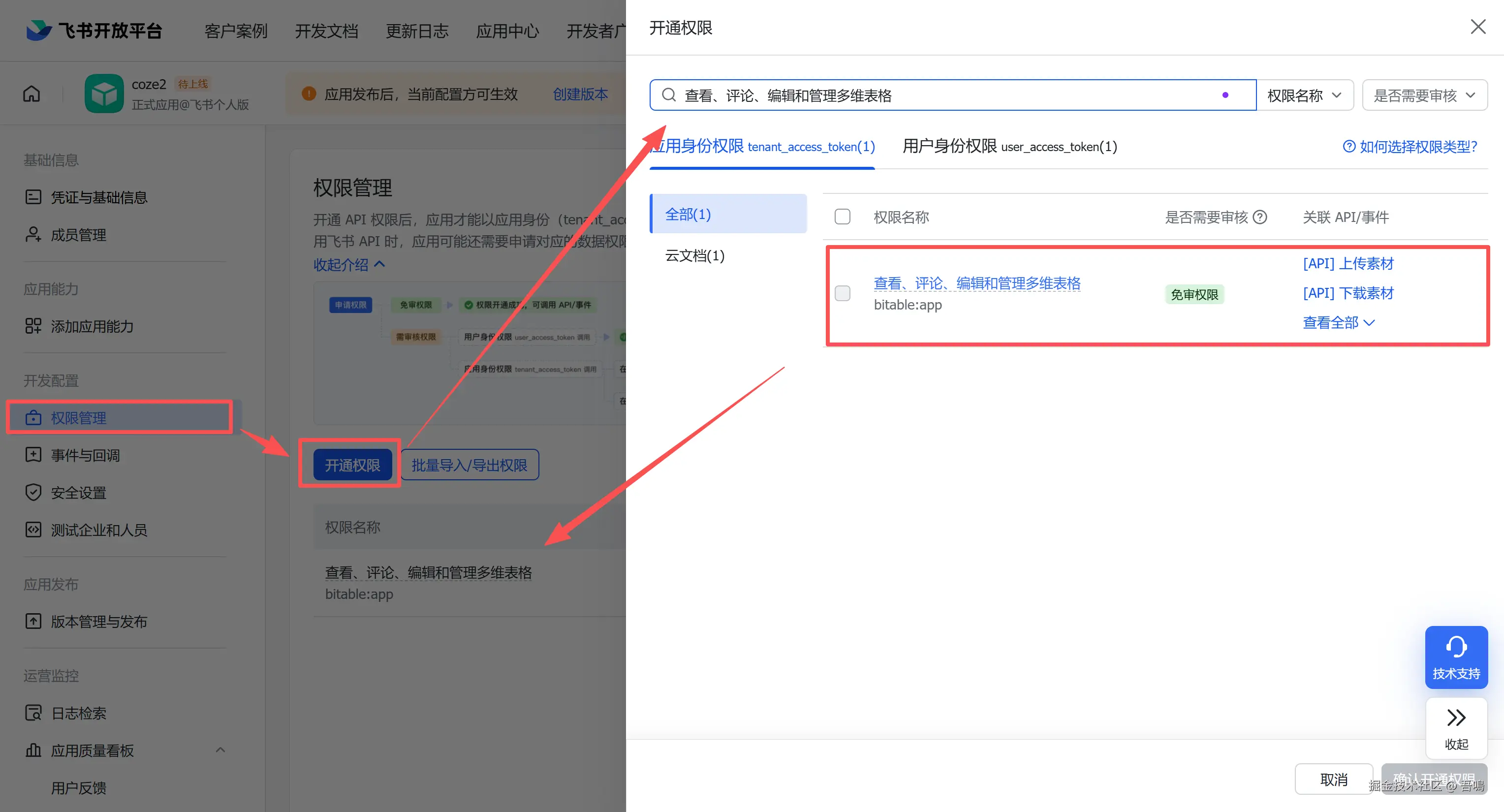Viewport: 1504px width, 812px height.
Task: Click help icon beside 是否需要审核 column header
Action: 1260,217
